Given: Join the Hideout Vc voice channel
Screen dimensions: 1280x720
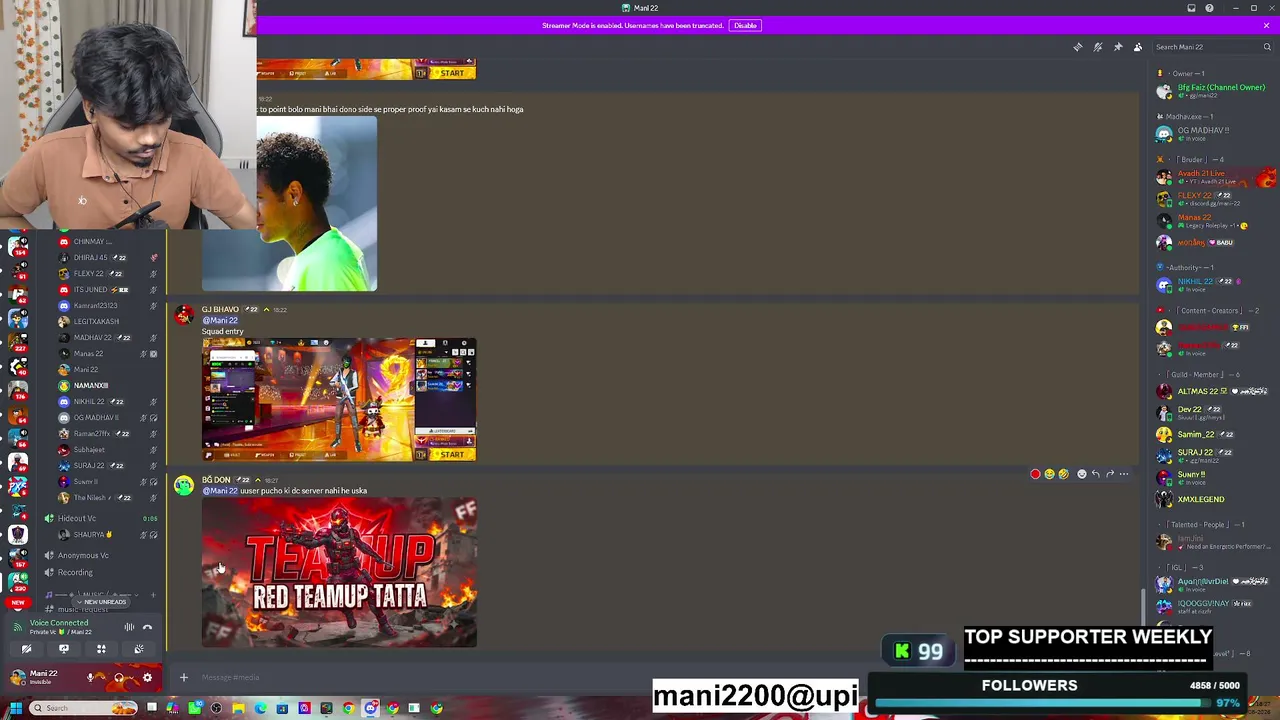Looking at the screenshot, I should tap(76, 518).
